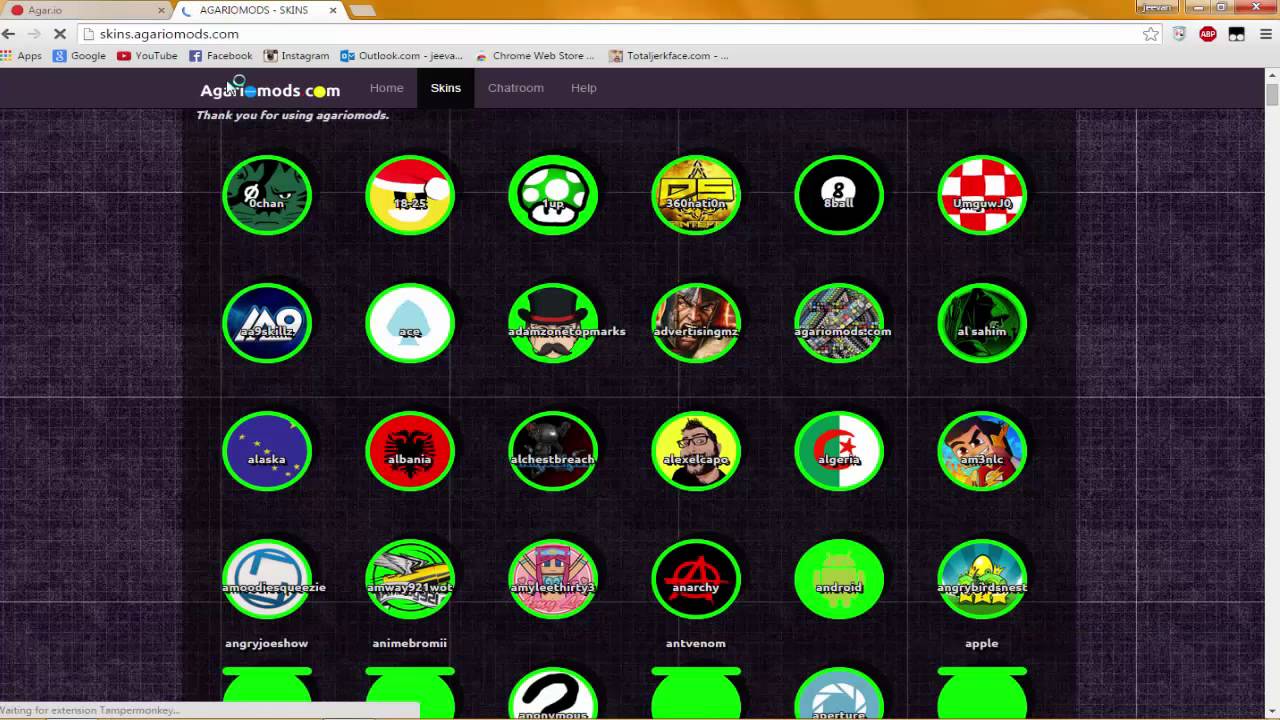Go back to previous page
Screen dimensions: 1280x720
pos(9,34)
